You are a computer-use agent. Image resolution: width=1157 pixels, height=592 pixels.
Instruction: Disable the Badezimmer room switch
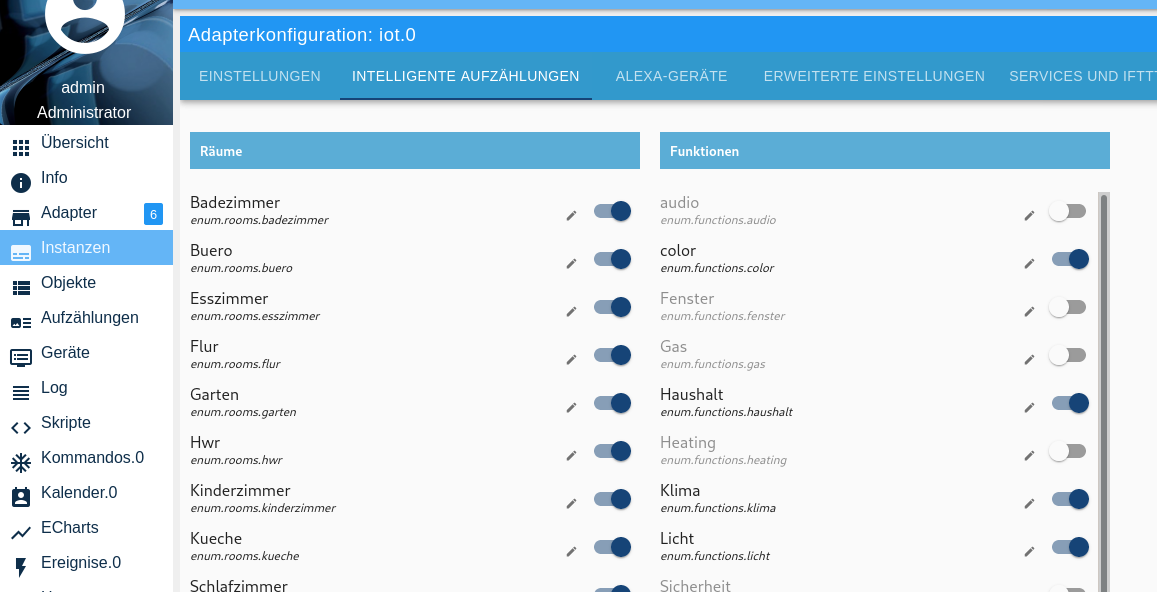pos(612,211)
